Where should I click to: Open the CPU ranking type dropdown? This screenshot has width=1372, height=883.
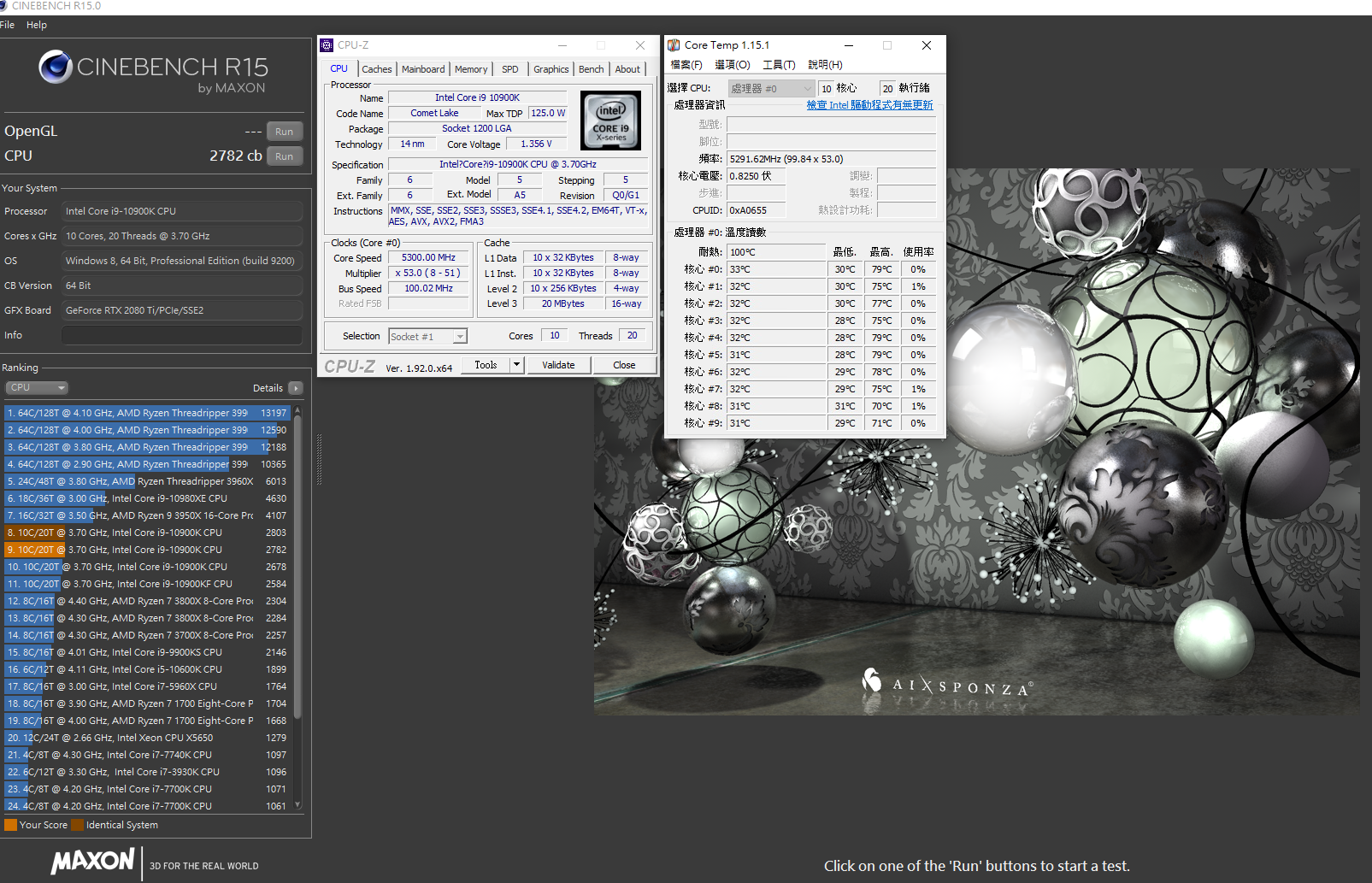(37, 388)
